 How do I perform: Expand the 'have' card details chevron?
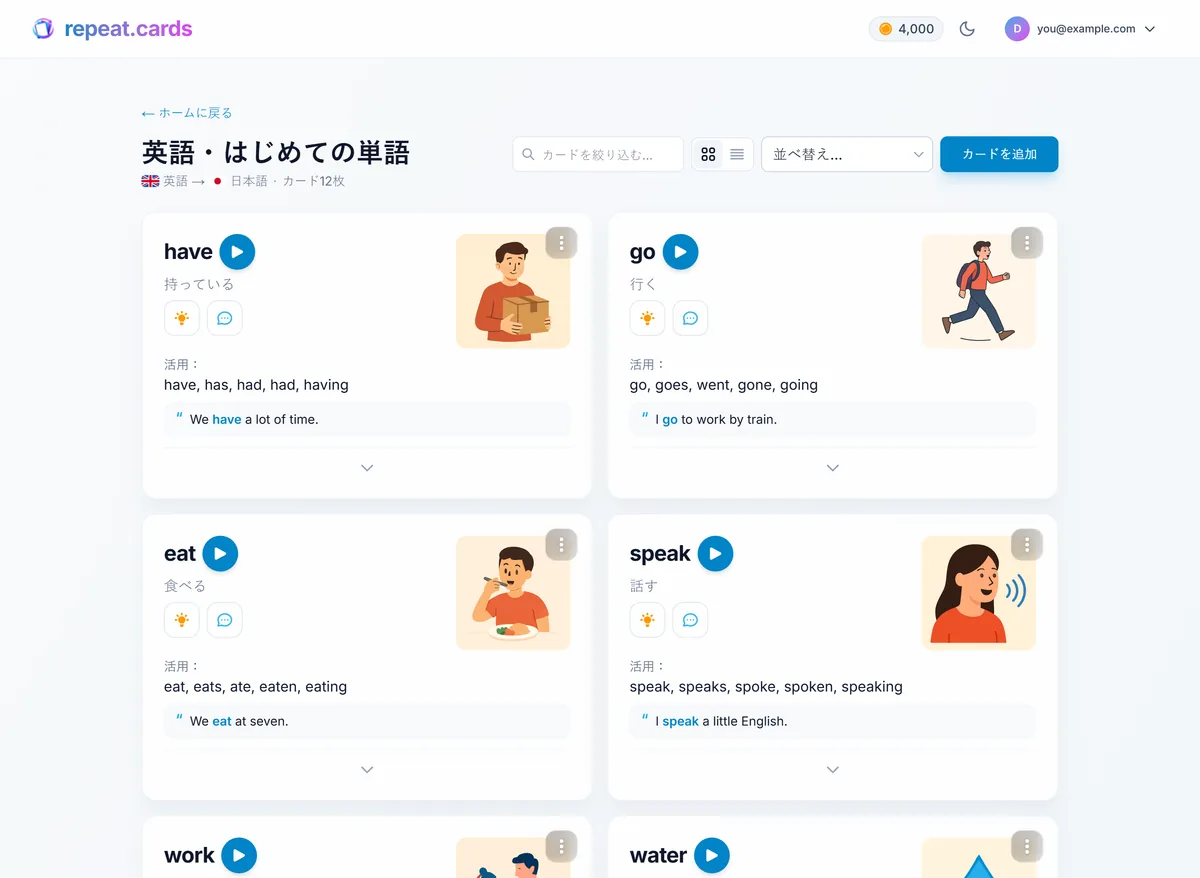[367, 468]
